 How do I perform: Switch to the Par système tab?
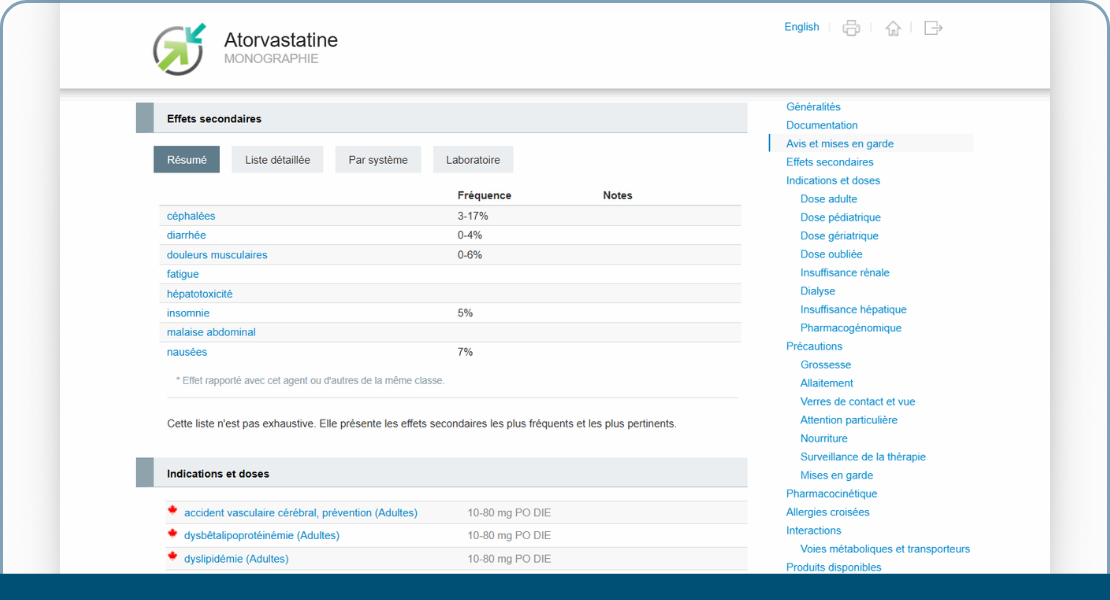pos(378,160)
